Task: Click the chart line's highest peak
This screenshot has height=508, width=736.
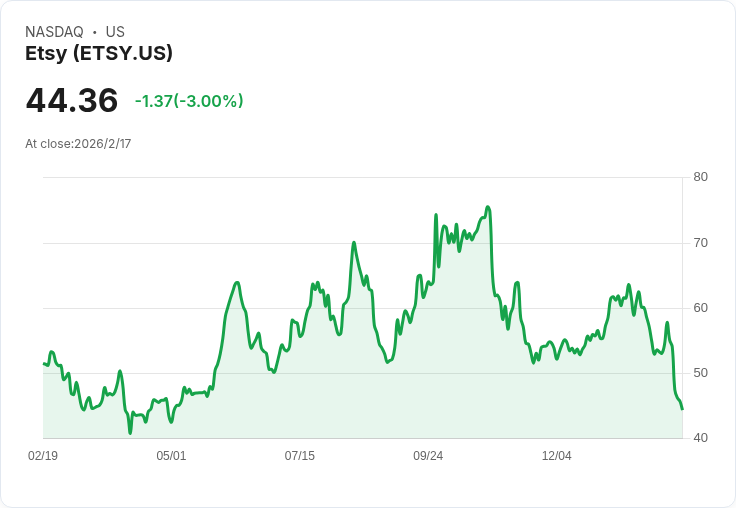Action: tap(488, 207)
